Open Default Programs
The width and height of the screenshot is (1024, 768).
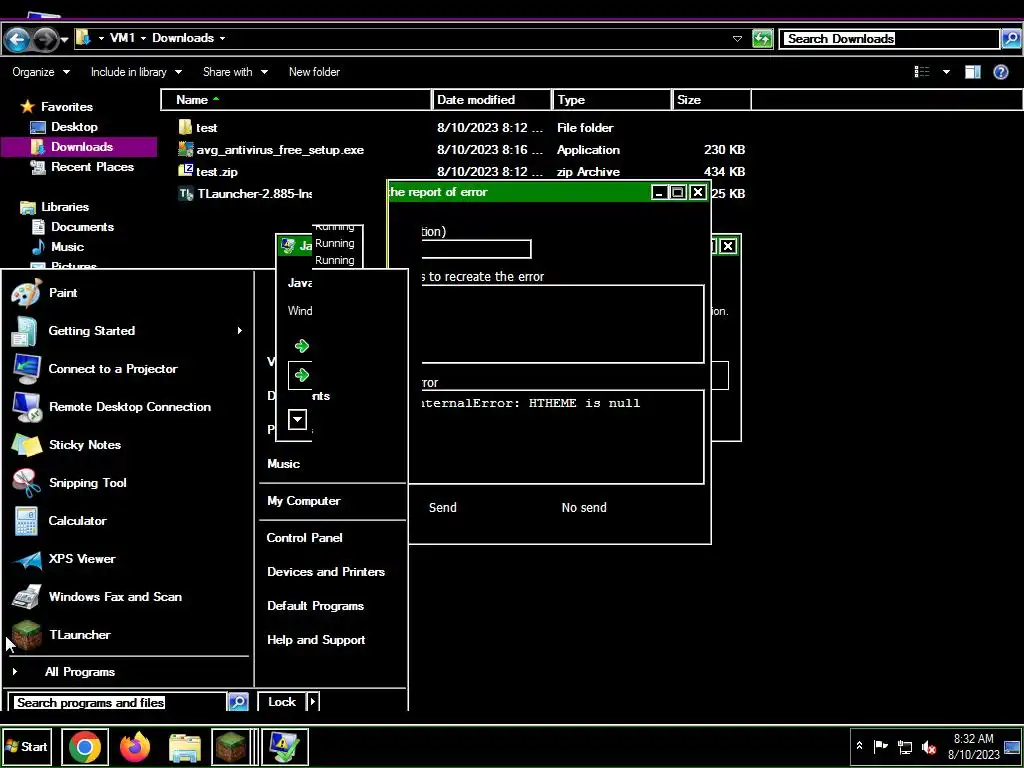(x=315, y=606)
